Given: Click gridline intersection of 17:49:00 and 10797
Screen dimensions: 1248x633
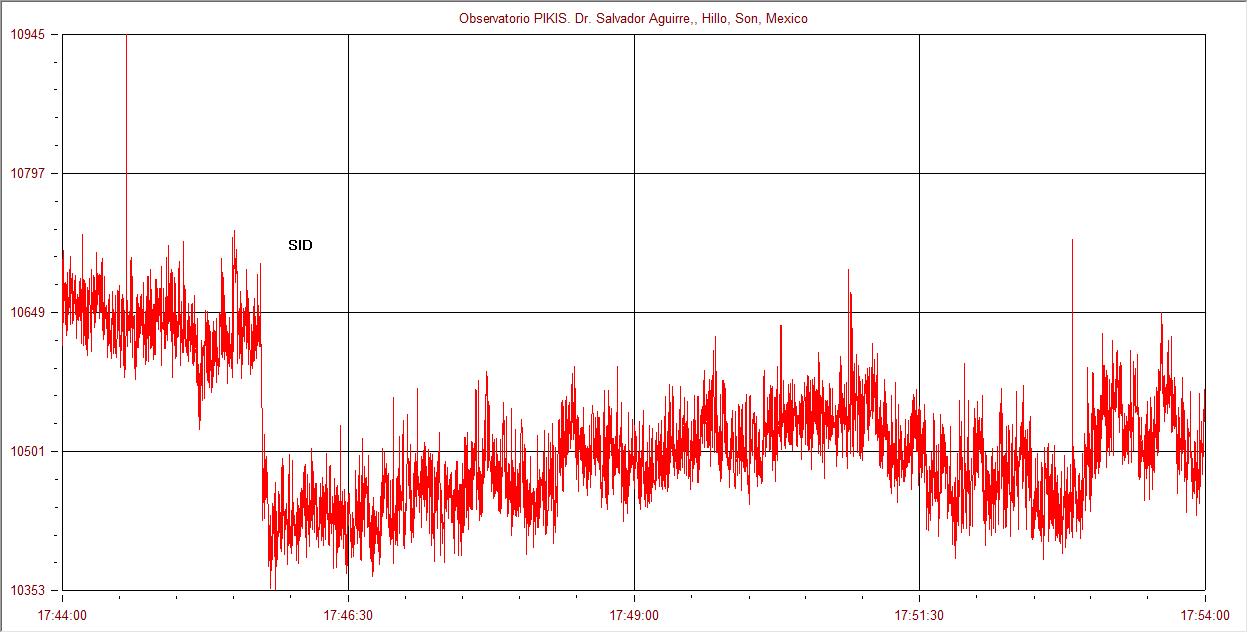Looking at the screenshot, I should (x=634, y=173).
